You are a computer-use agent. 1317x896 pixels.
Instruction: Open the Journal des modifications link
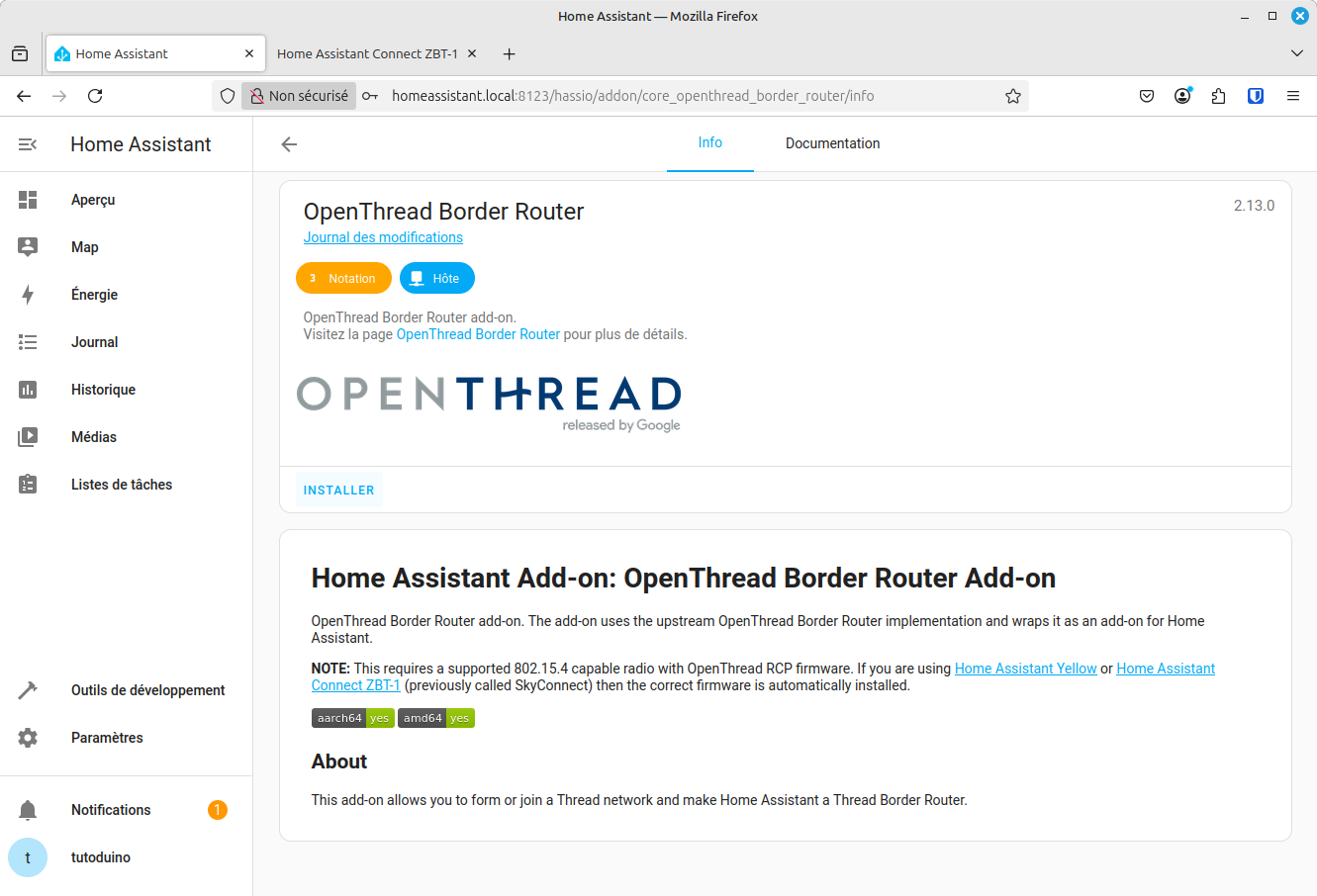click(x=383, y=237)
